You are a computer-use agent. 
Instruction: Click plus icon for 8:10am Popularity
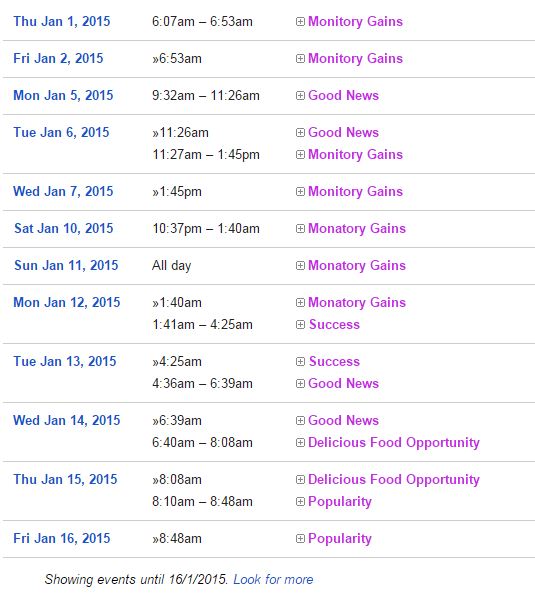point(300,502)
